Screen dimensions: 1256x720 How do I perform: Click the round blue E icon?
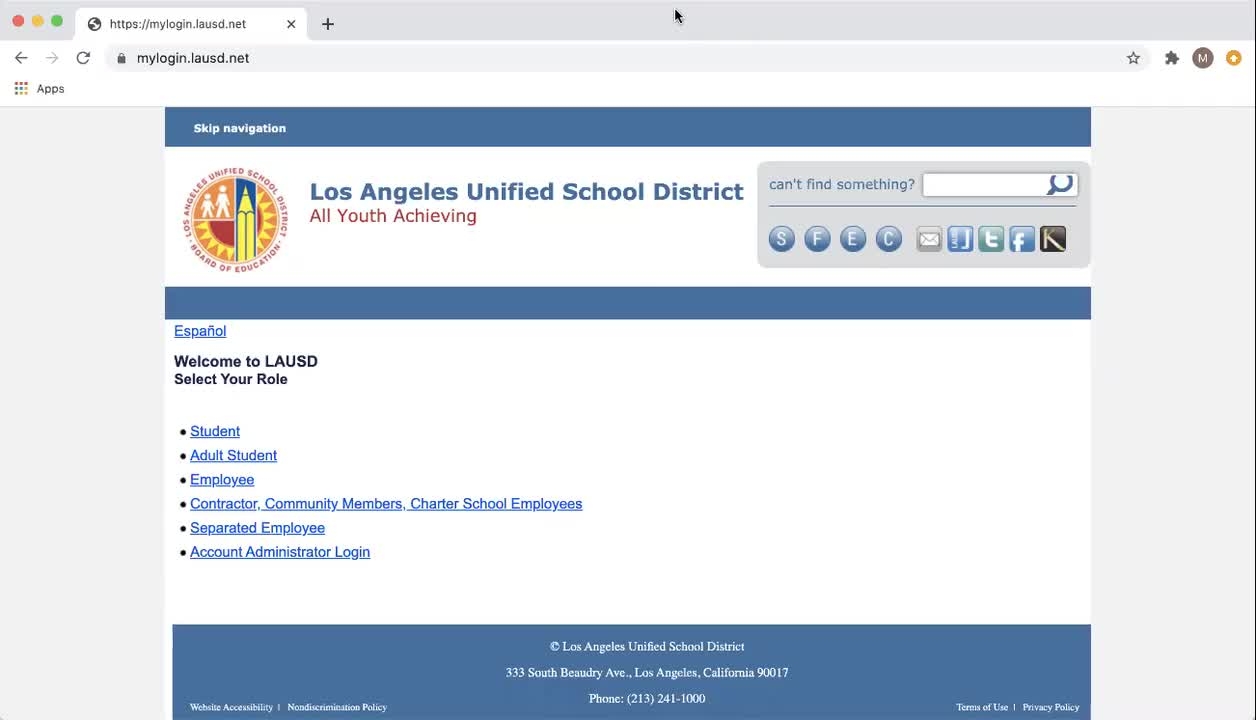click(853, 239)
